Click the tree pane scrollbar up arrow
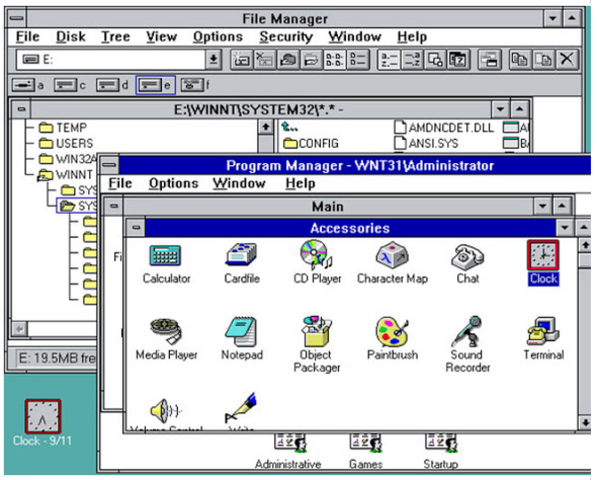 click(x=266, y=127)
